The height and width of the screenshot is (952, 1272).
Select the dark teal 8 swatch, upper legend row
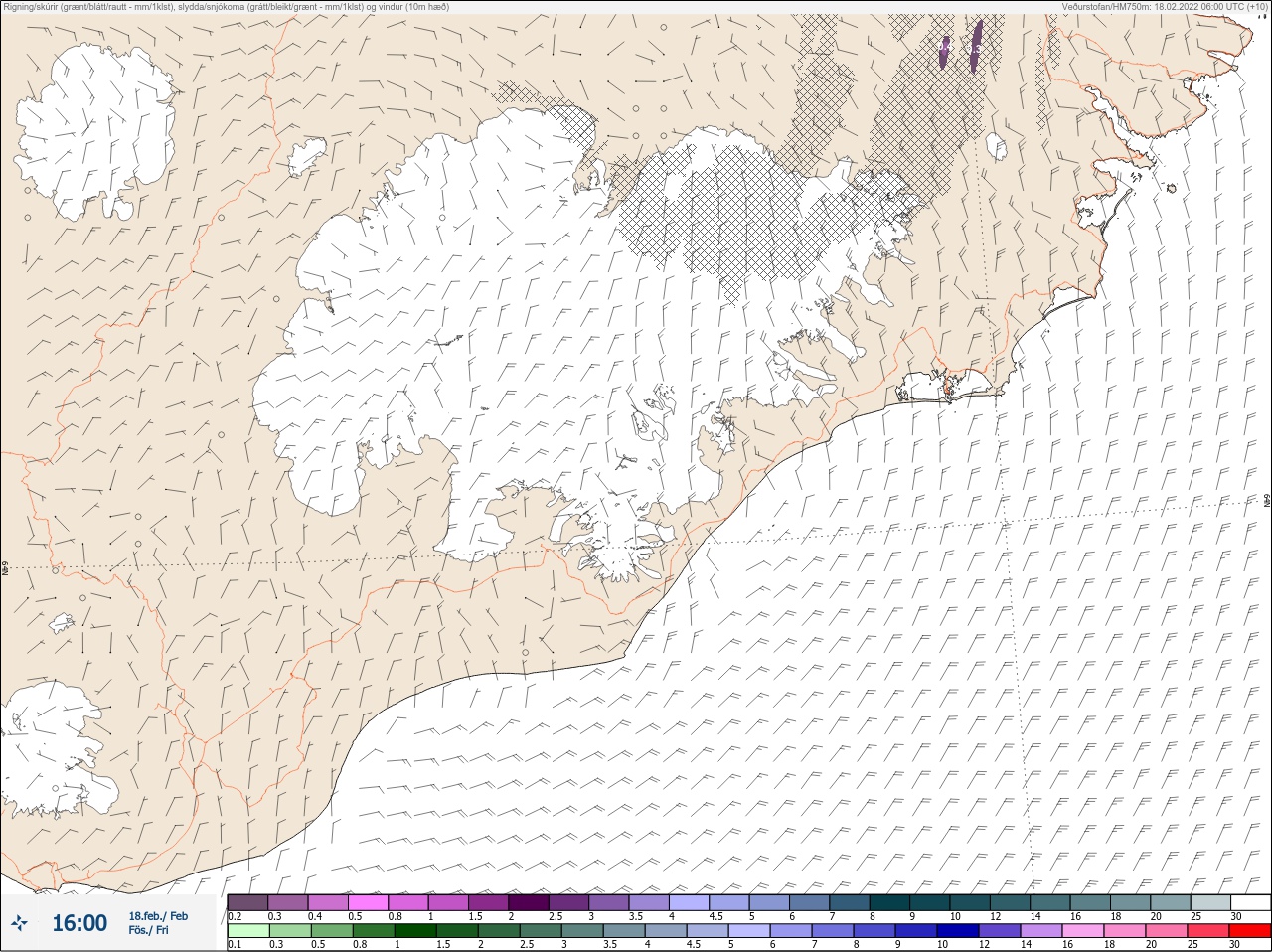(889, 902)
